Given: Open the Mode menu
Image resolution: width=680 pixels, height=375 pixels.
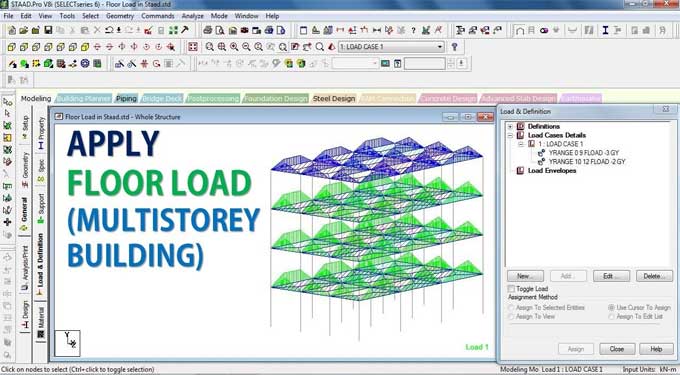Looking at the screenshot, I should [x=219, y=16].
